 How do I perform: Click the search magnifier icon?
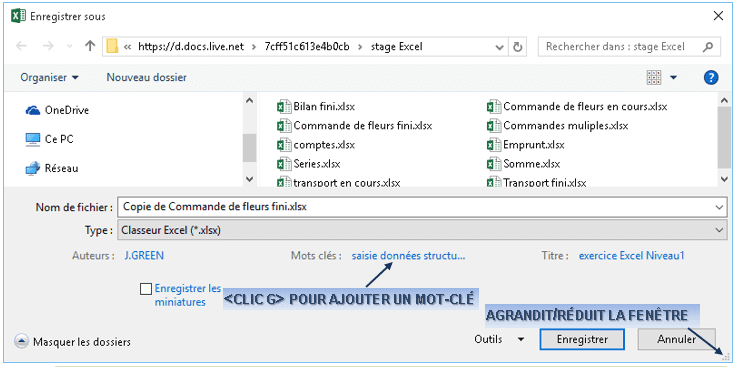707,47
